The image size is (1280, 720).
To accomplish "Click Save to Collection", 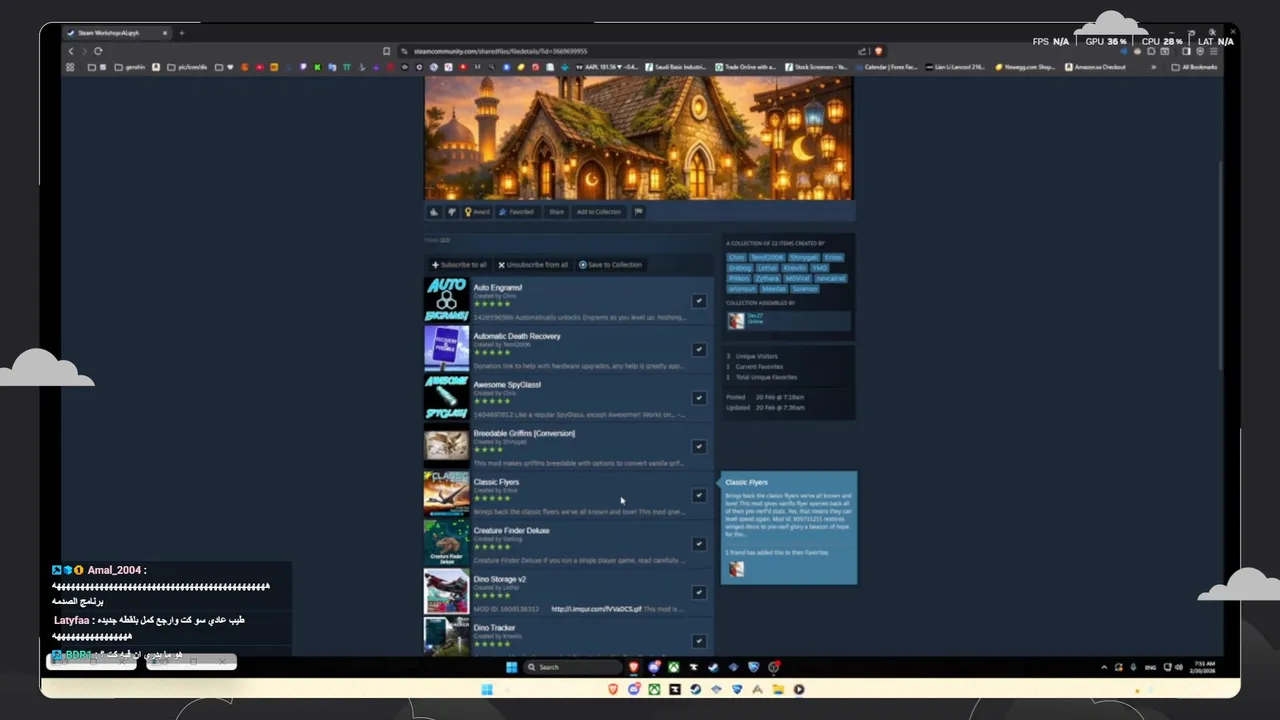I will click(610, 265).
